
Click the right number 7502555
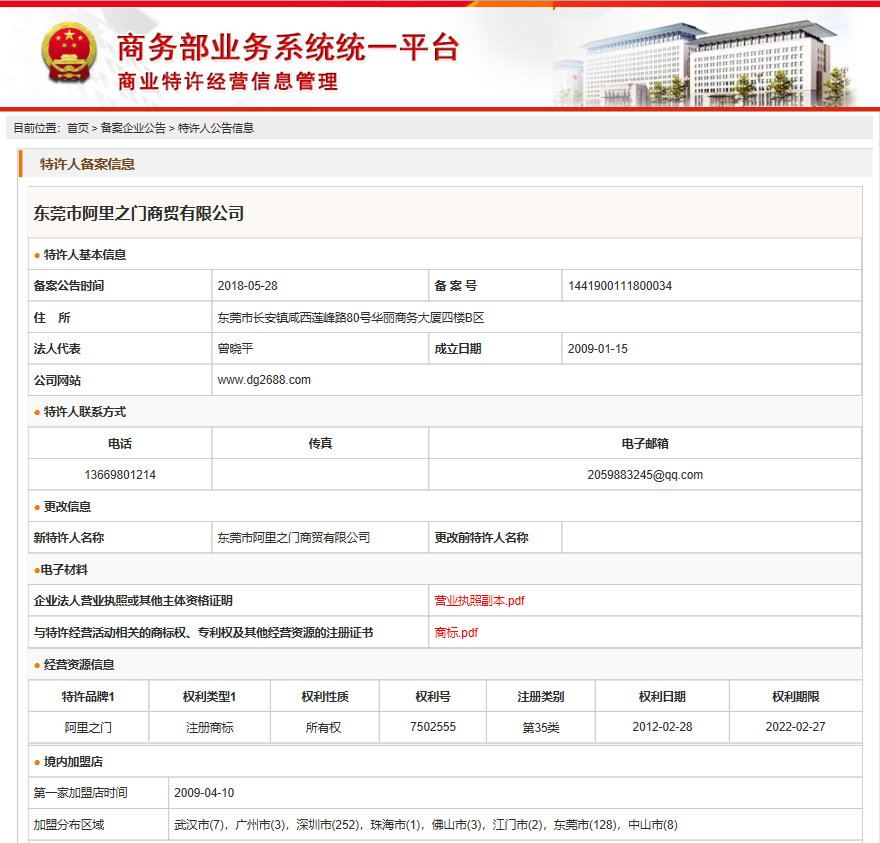tap(433, 727)
